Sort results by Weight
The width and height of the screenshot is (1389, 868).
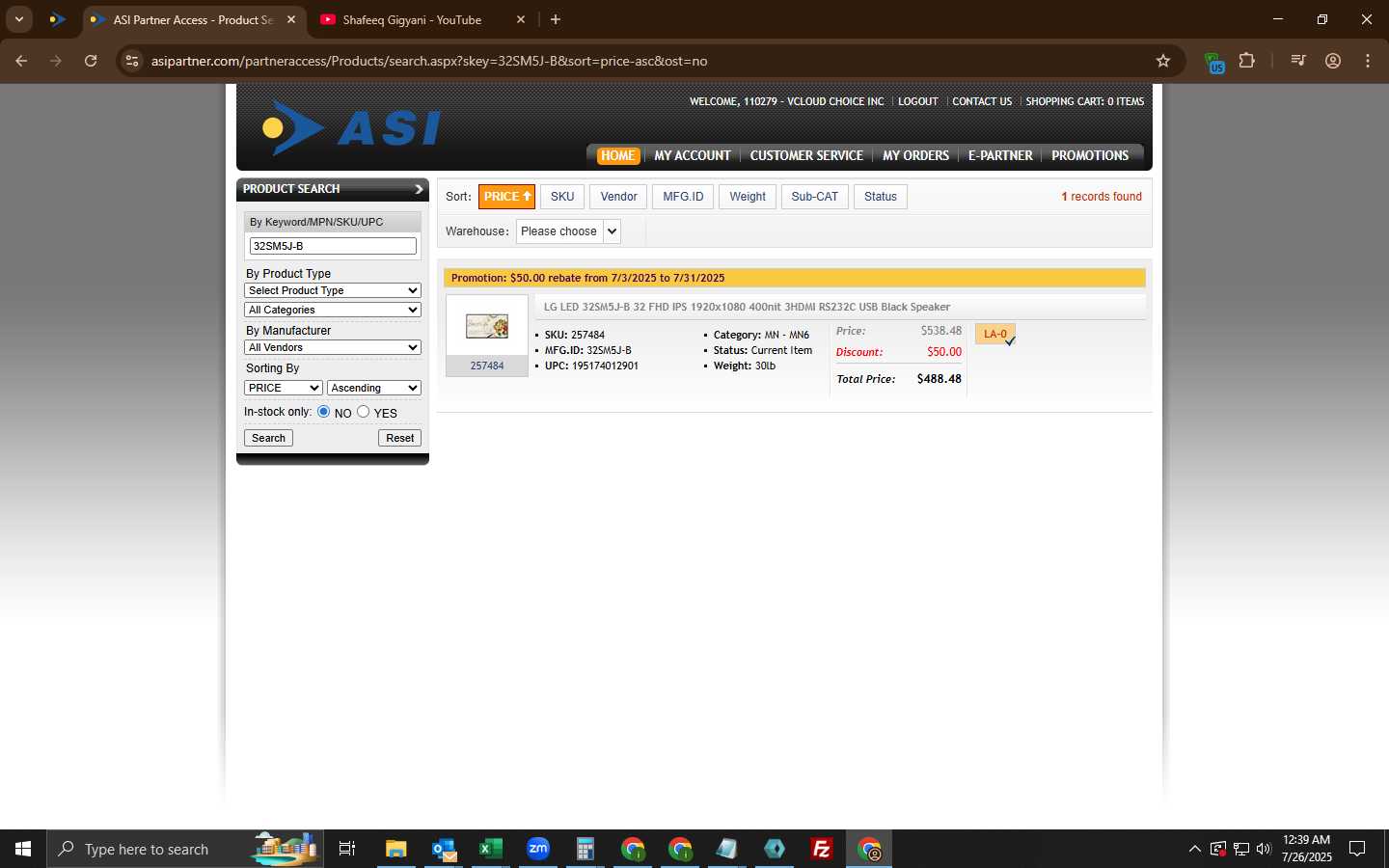tap(748, 197)
